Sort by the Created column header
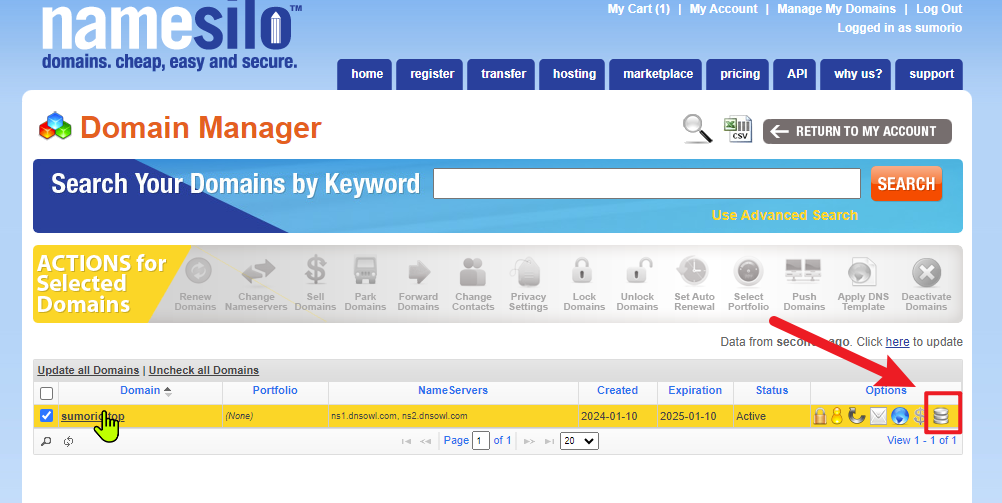 [x=617, y=390]
